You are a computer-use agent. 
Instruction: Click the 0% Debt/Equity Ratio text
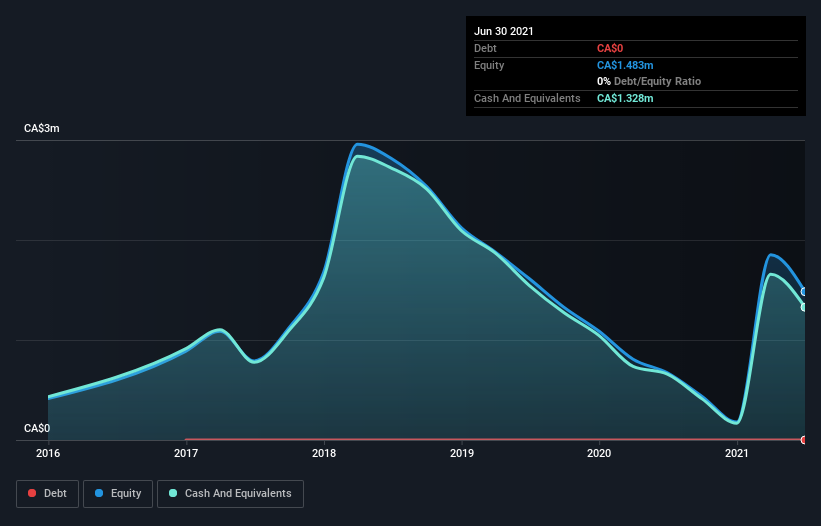tap(649, 81)
